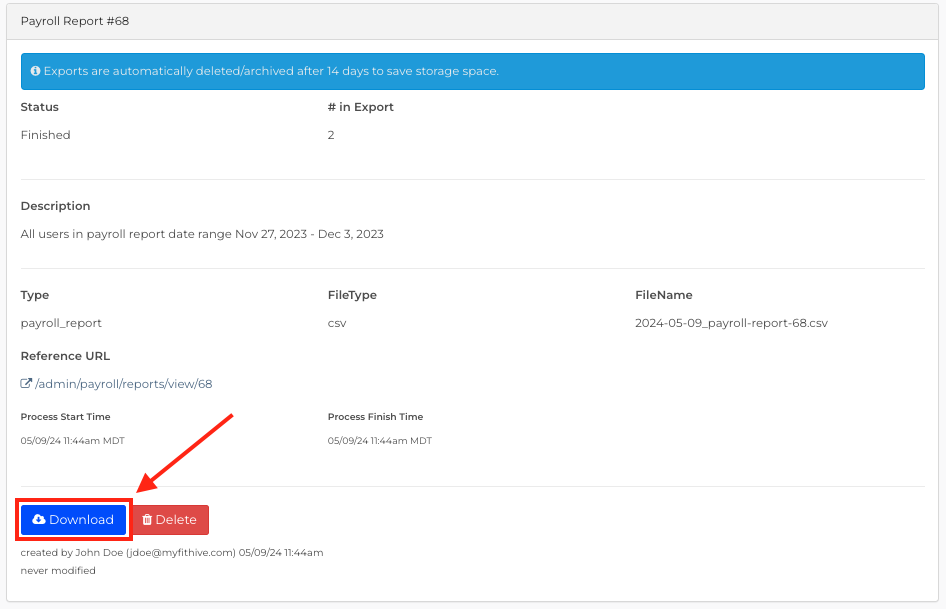Click the Type label
The image size is (946, 609).
pos(34,295)
